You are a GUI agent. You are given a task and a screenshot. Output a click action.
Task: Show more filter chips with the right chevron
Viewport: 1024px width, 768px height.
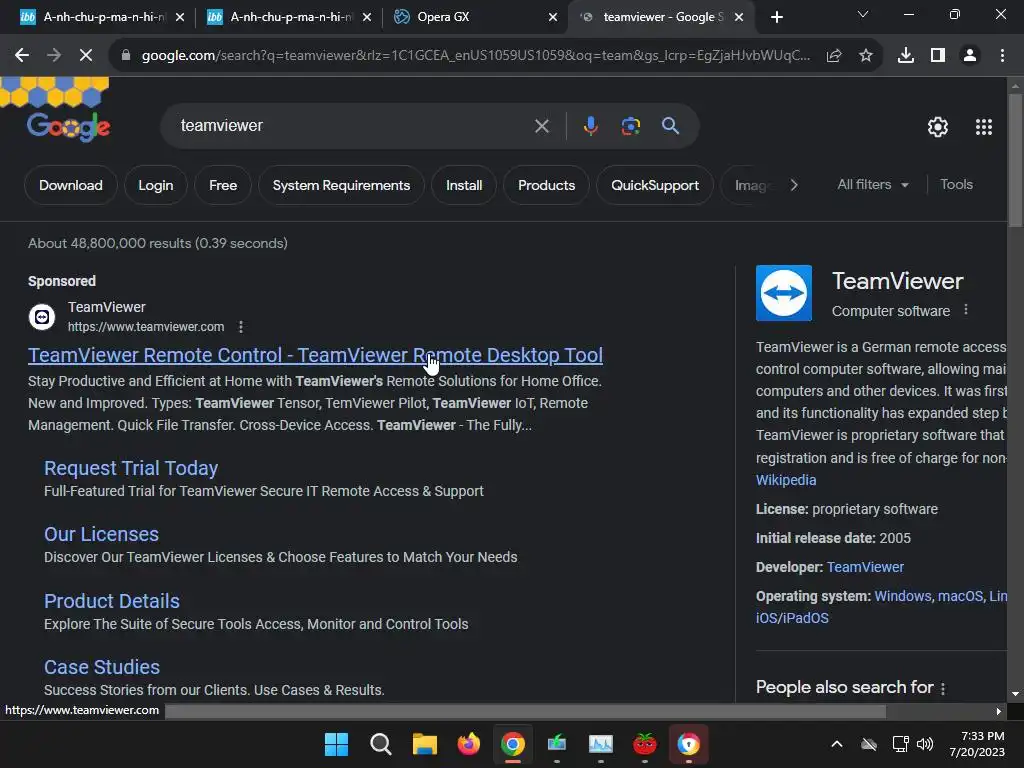(793, 185)
